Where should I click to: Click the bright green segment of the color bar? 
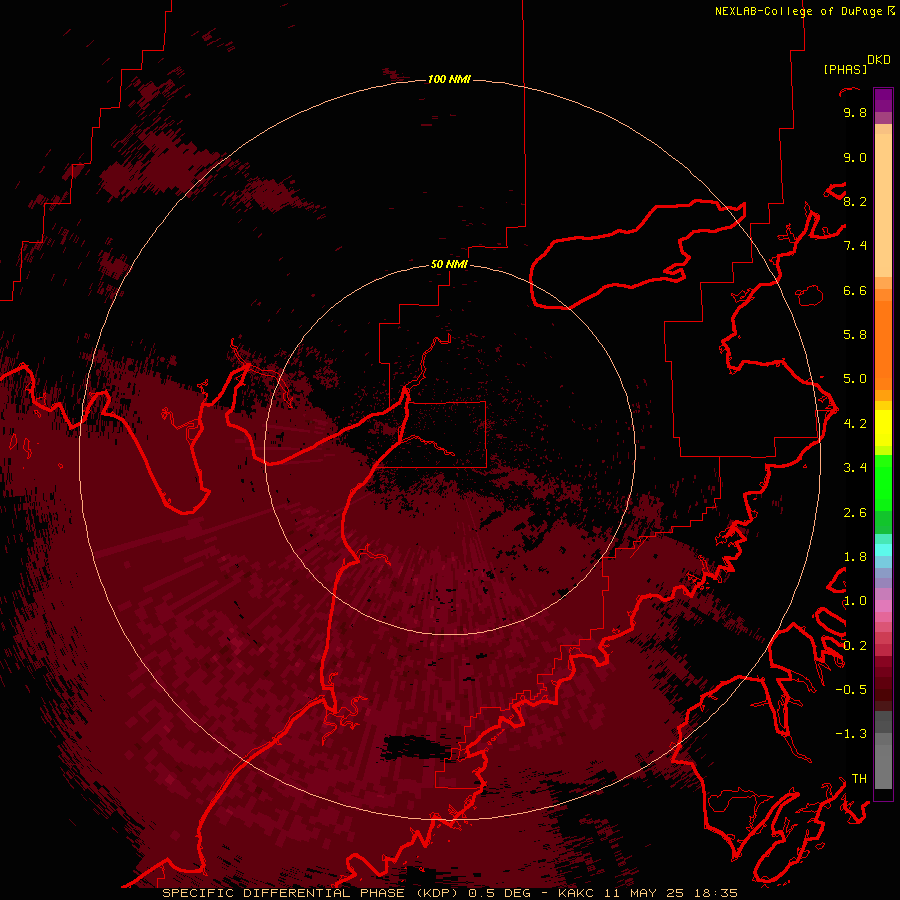pos(883,482)
